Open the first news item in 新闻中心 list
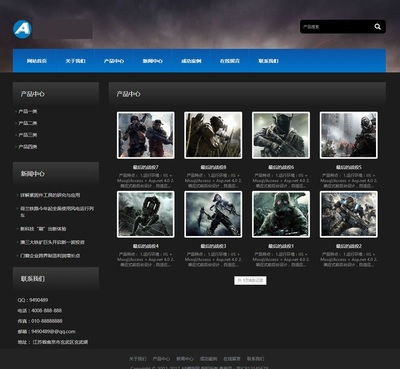 pos(50,195)
